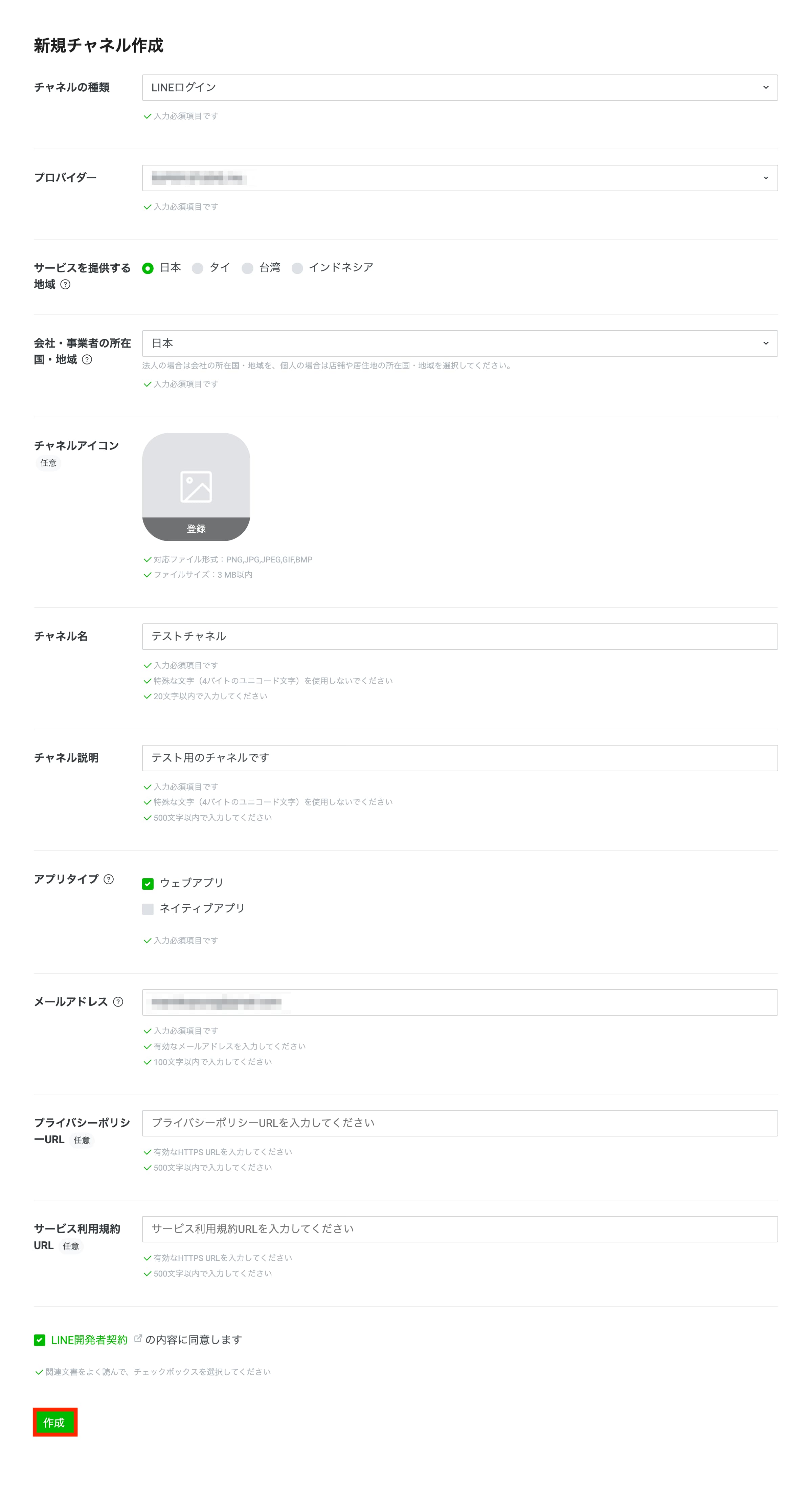Select the タイ region radio button
This screenshot has height=1504, width=812.
[x=198, y=268]
